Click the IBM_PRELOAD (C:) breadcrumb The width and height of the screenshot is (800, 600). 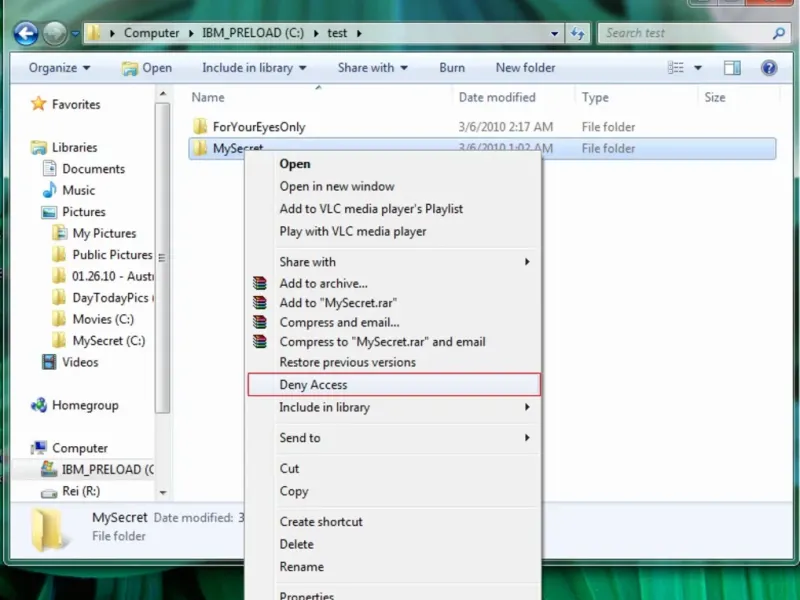point(253,33)
